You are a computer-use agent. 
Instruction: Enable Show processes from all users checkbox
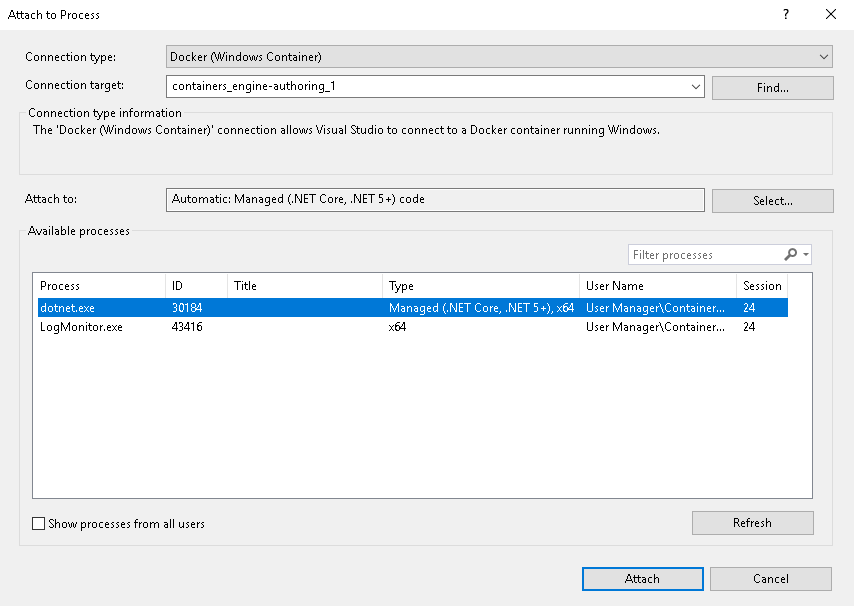pyautogui.click(x=38, y=524)
